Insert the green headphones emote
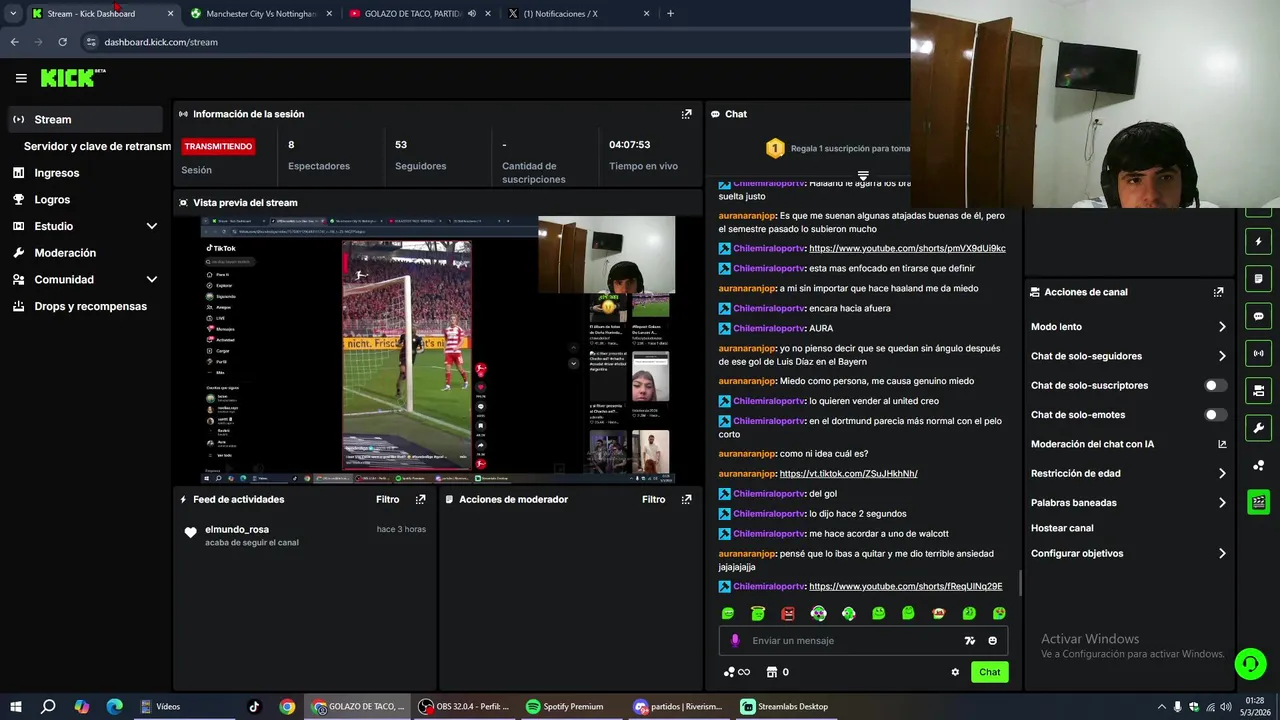Image resolution: width=1280 pixels, height=720 pixels. point(849,613)
